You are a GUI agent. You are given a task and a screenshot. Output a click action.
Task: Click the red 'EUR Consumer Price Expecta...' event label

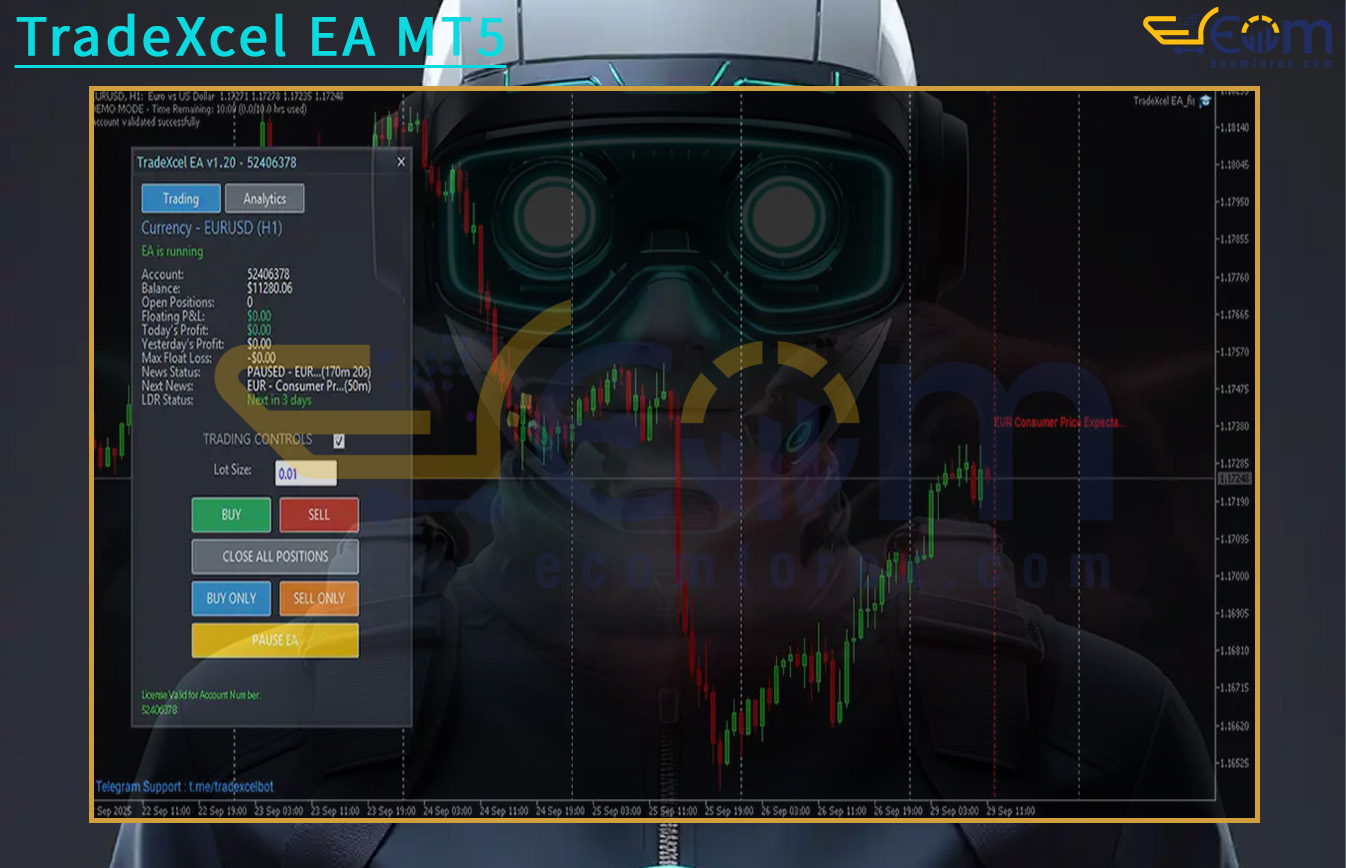(1059, 423)
